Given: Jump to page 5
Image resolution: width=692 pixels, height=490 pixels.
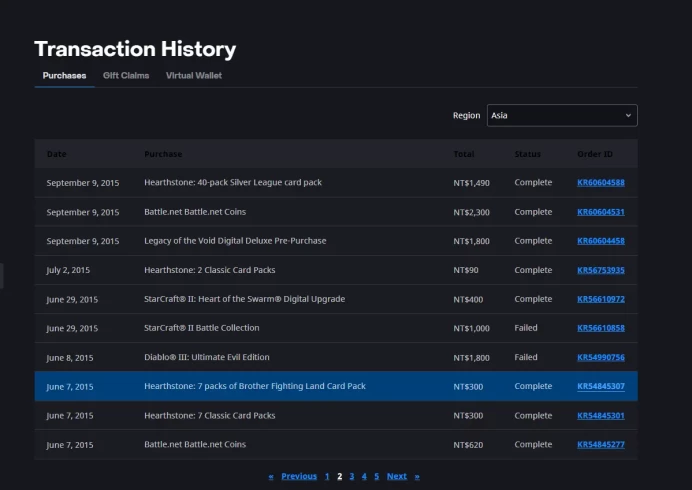Looking at the screenshot, I should (x=376, y=476).
